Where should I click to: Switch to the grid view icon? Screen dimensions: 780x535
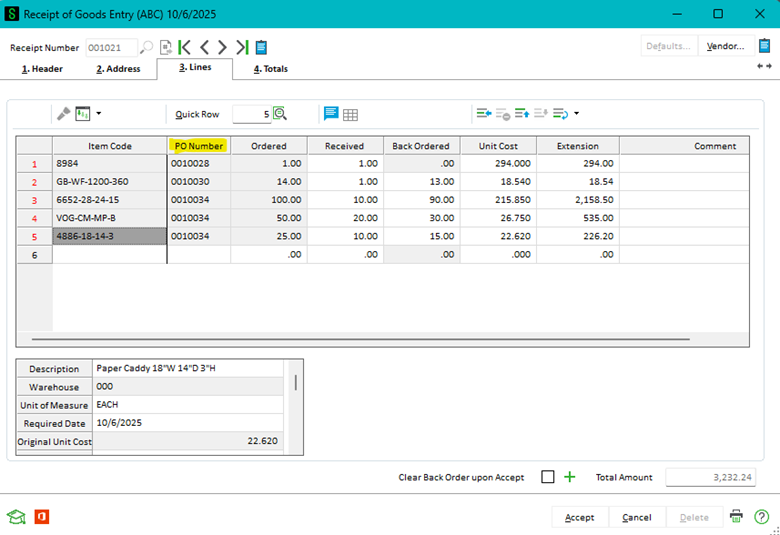pyautogui.click(x=351, y=114)
